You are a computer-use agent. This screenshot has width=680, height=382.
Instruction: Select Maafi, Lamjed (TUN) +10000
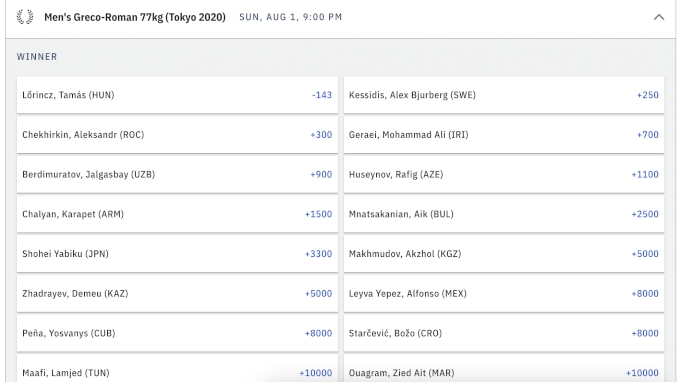pos(177,369)
